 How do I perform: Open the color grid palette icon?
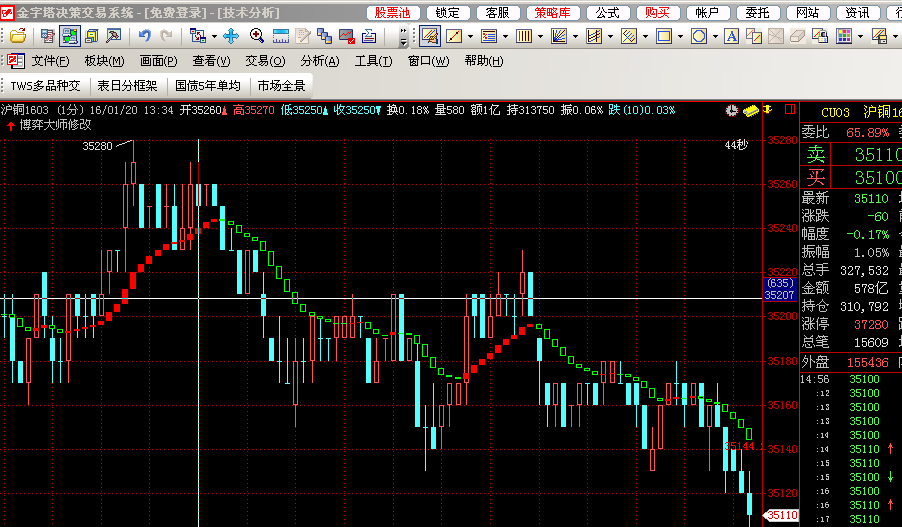click(x=844, y=36)
